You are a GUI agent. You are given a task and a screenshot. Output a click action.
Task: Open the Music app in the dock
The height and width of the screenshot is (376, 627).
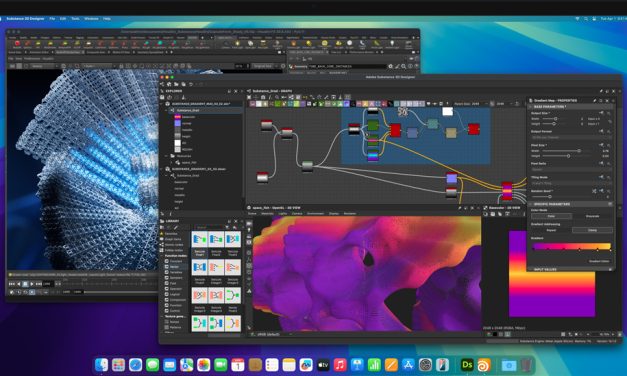click(x=340, y=364)
